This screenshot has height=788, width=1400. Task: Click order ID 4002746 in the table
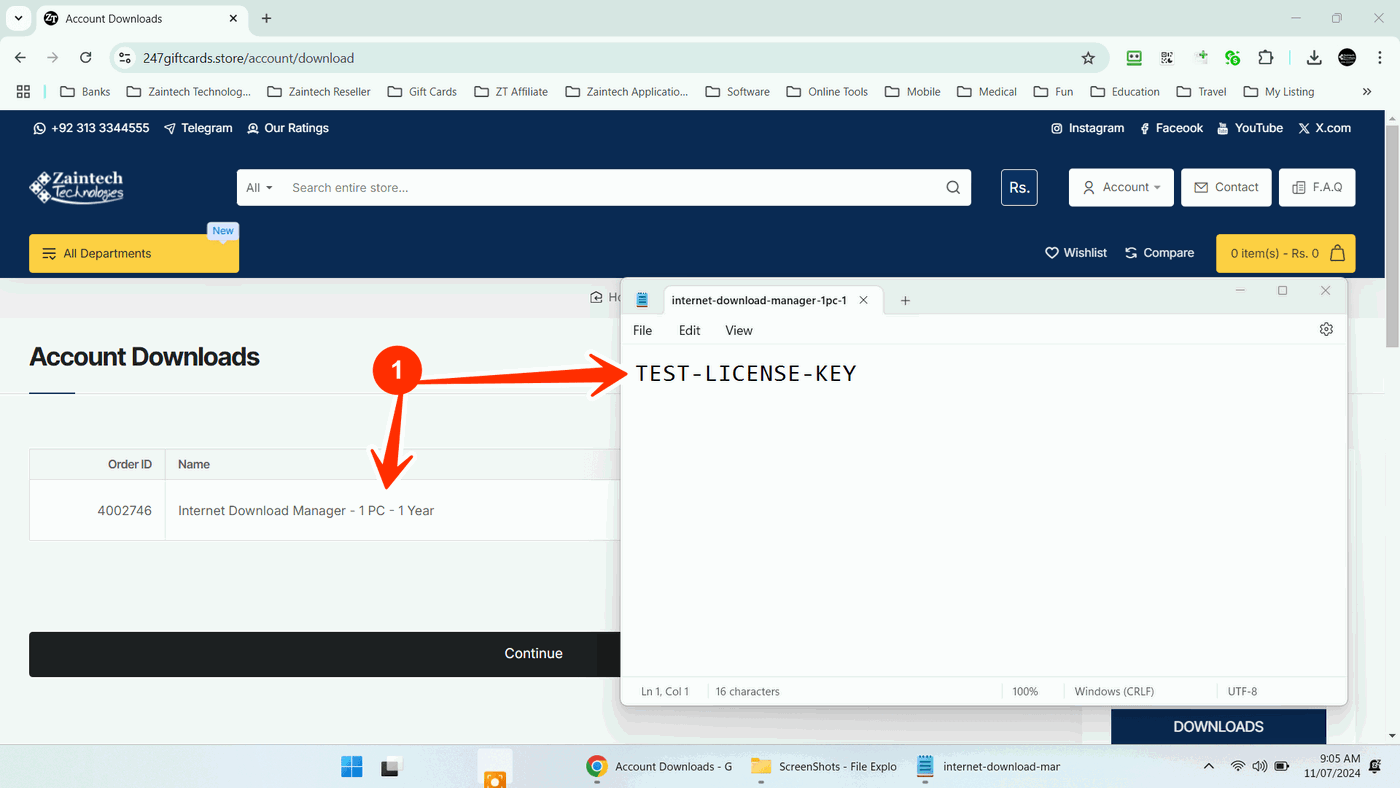click(x=124, y=510)
